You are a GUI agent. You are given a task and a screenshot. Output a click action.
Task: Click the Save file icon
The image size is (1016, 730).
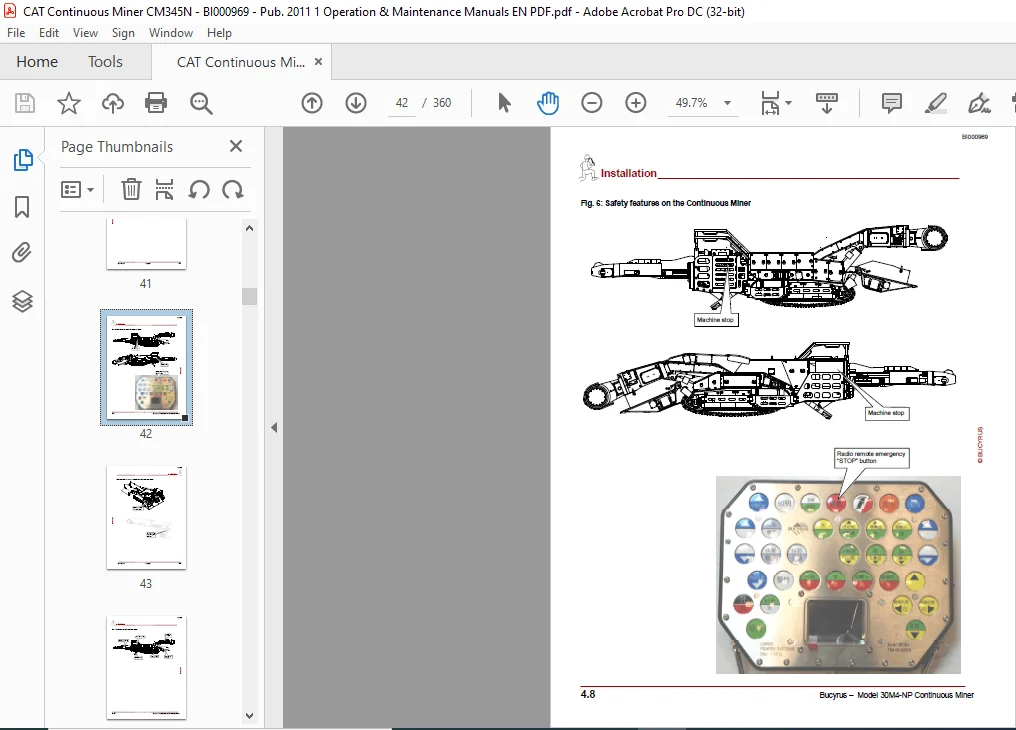click(x=25, y=103)
